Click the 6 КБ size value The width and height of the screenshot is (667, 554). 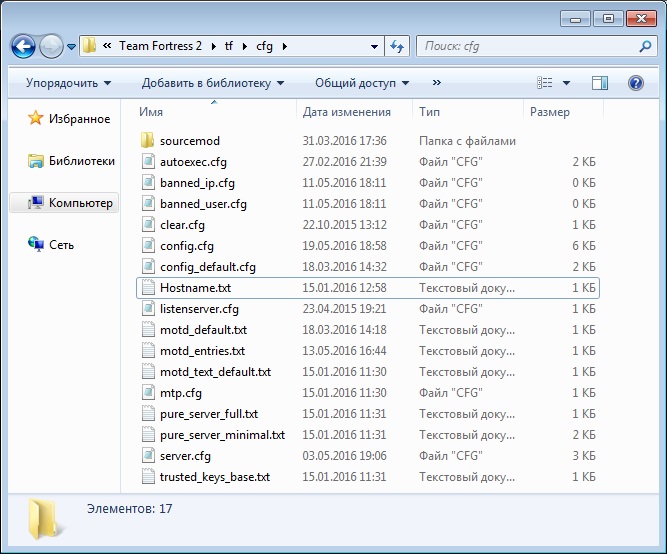tap(584, 246)
